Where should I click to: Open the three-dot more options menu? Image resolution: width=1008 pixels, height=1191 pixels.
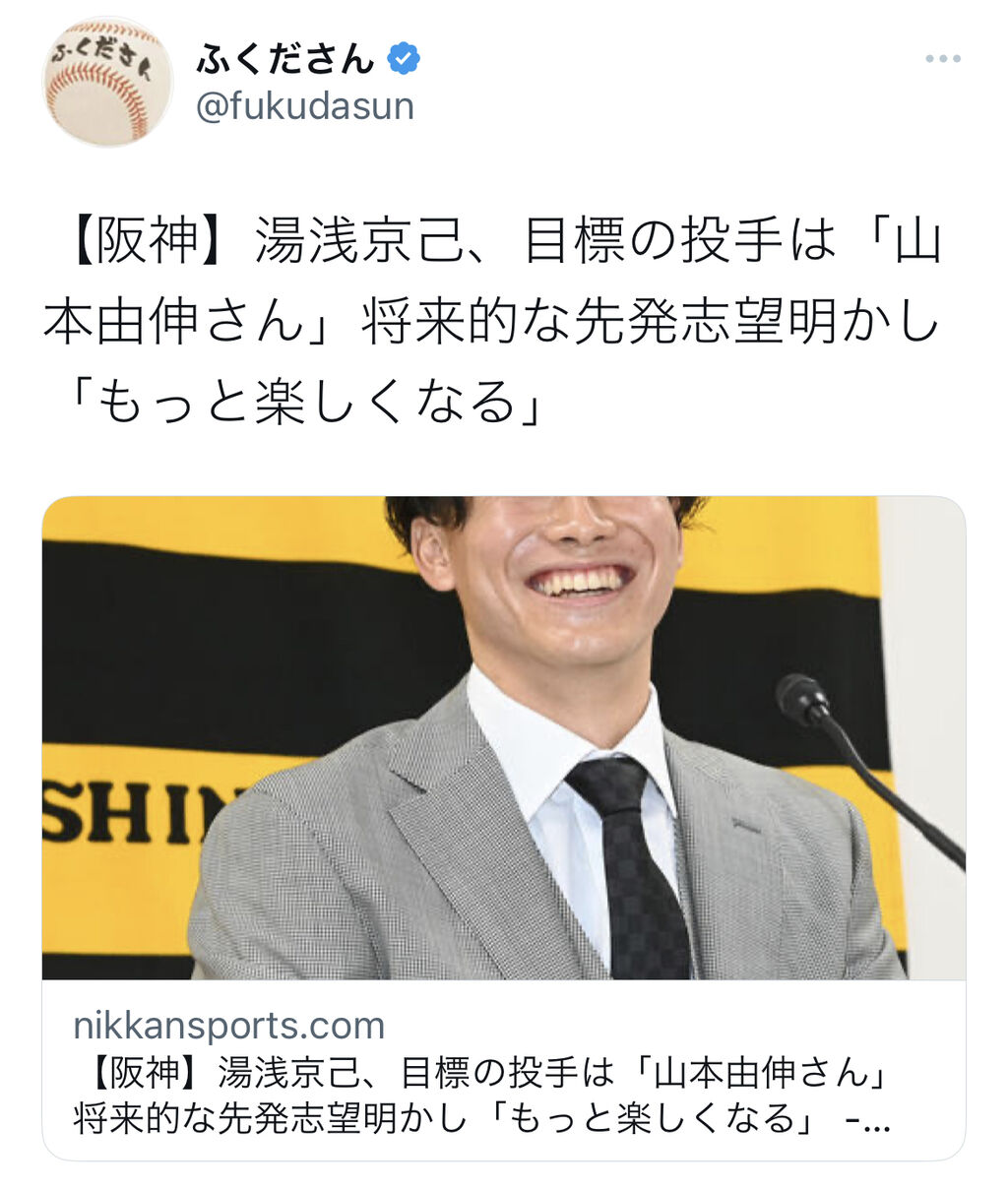pyautogui.click(x=942, y=59)
